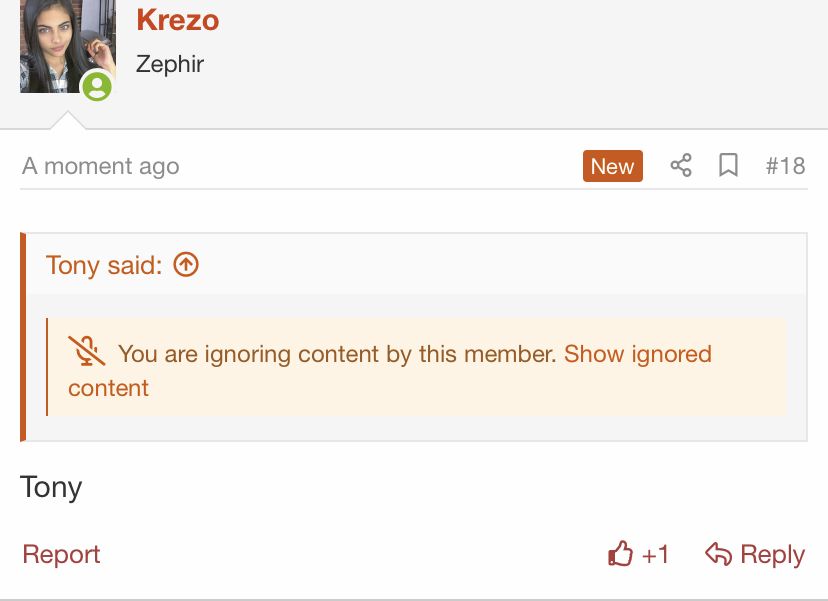828x601 pixels.
Task: Click the +1 like count
Action: (655, 555)
